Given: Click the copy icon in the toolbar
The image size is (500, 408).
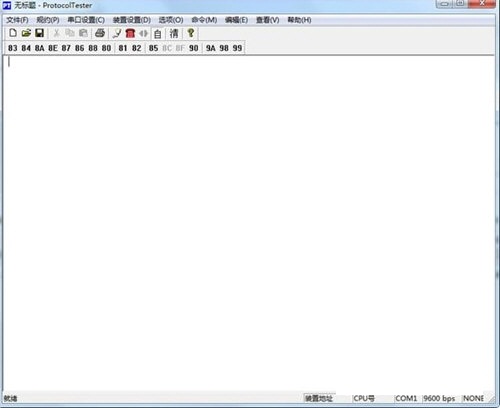Looking at the screenshot, I should (x=70, y=33).
